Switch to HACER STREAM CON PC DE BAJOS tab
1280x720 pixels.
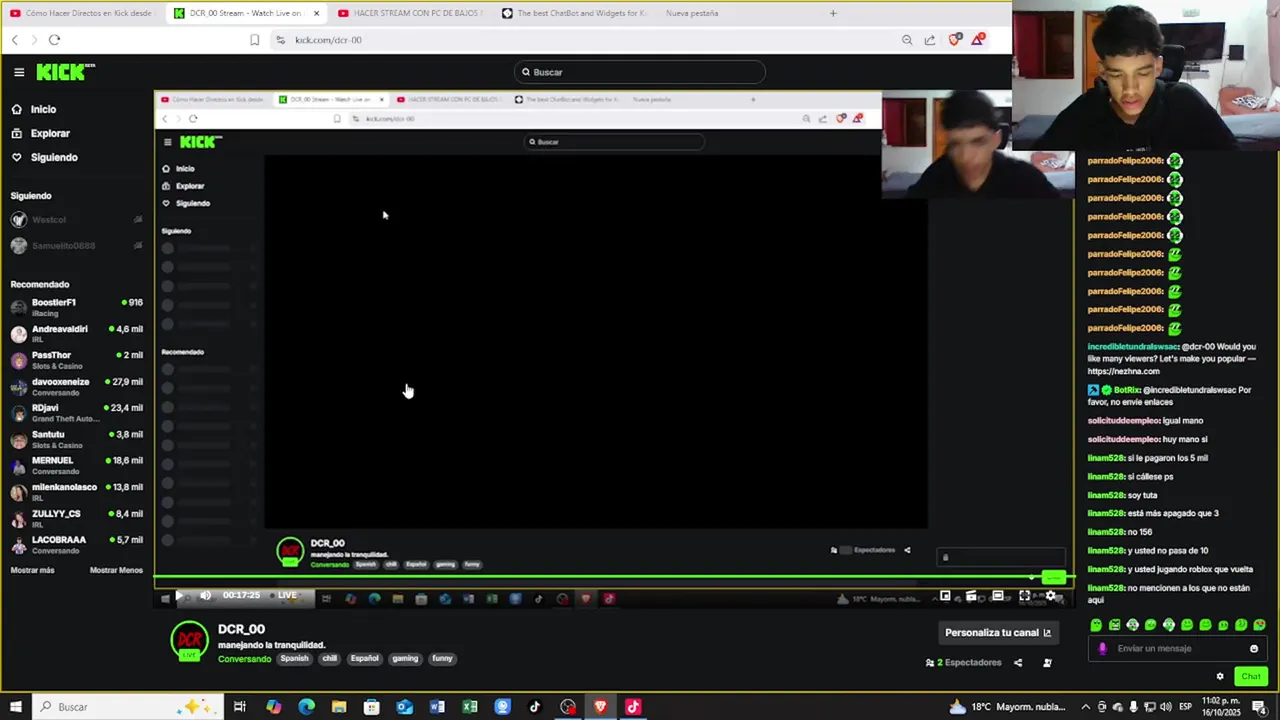point(410,13)
